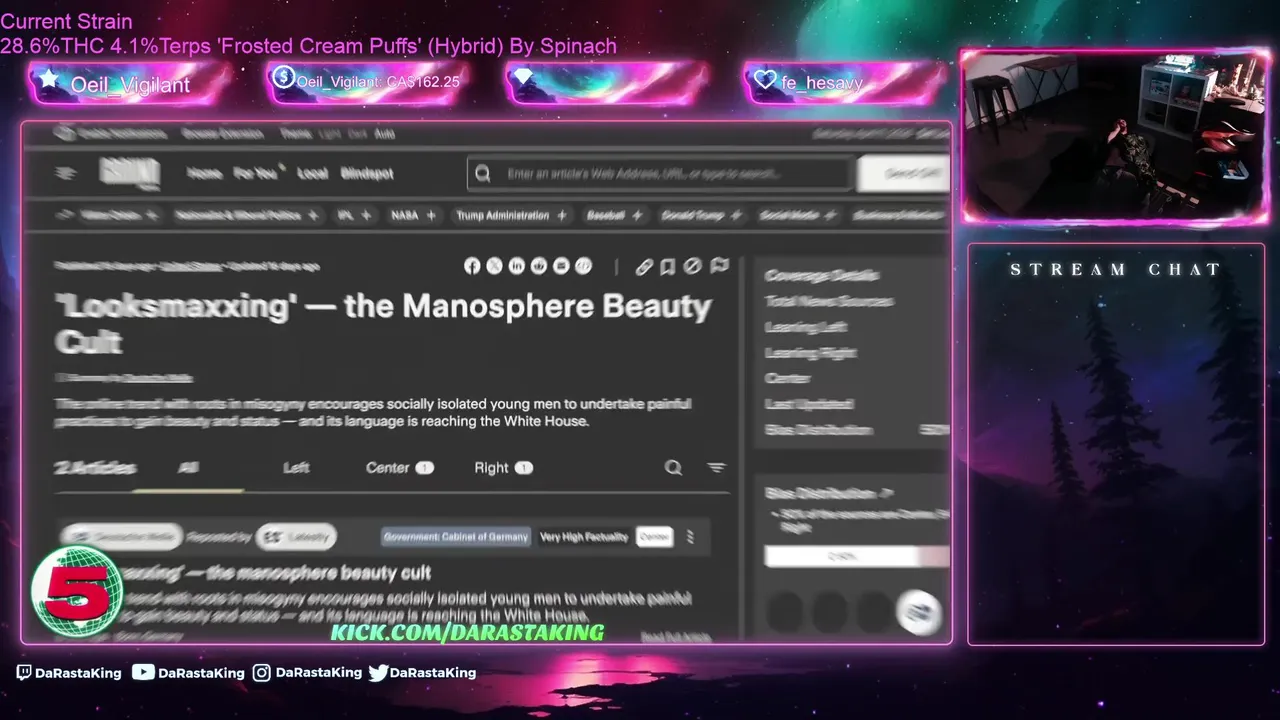1280x720 pixels.
Task: Follow the Baseball topic with plus
Action: 636,215
